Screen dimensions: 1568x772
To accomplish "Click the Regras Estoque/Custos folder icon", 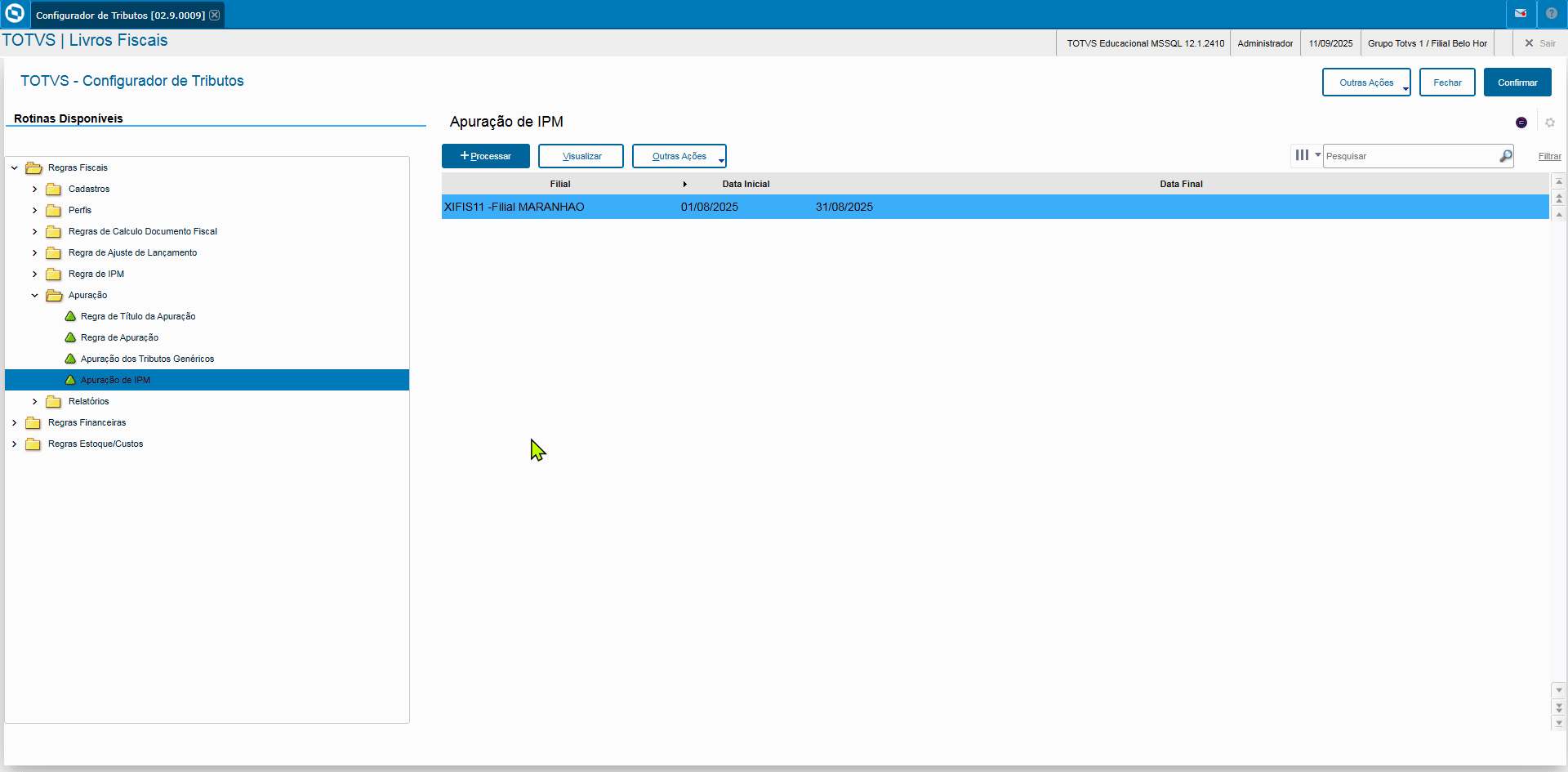I will click(x=33, y=444).
